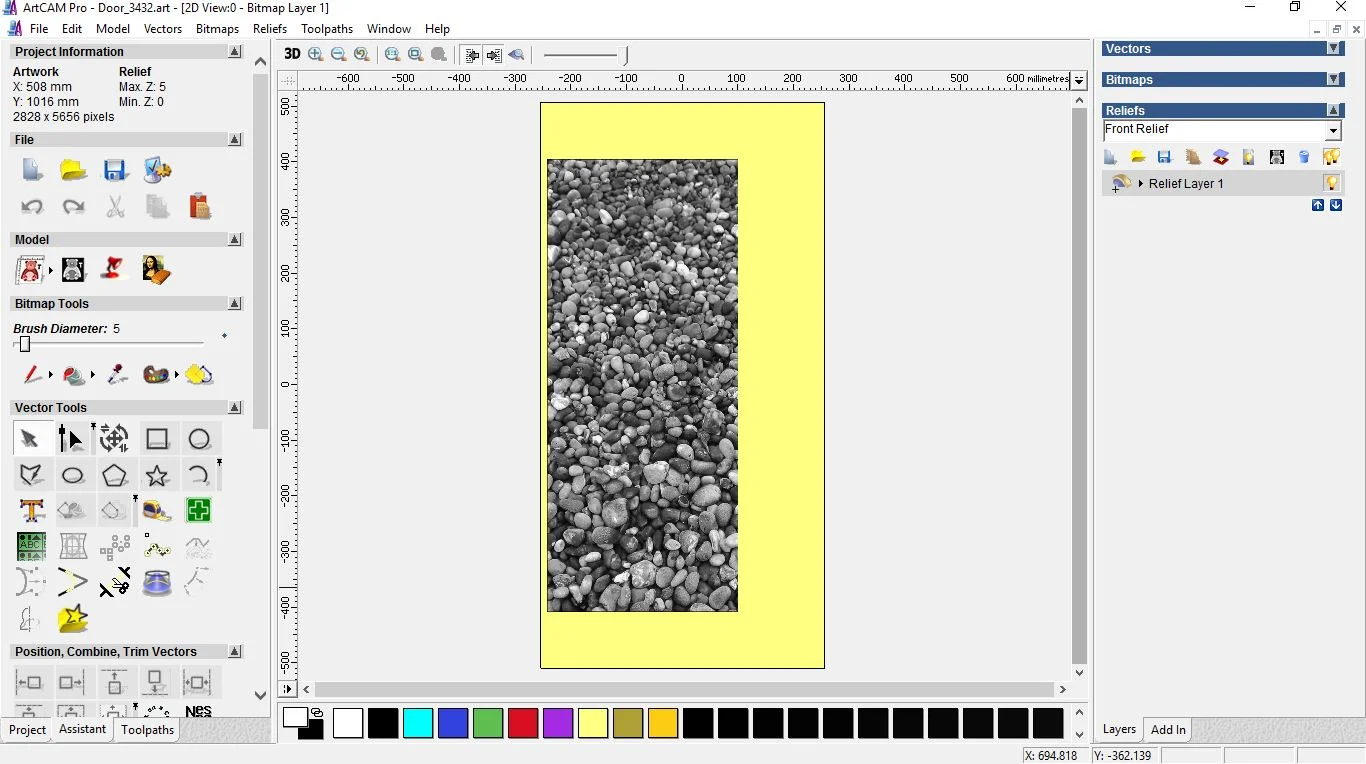The width and height of the screenshot is (1366, 764).
Task: Select the bitmap color picker dropper
Action: click(117, 375)
